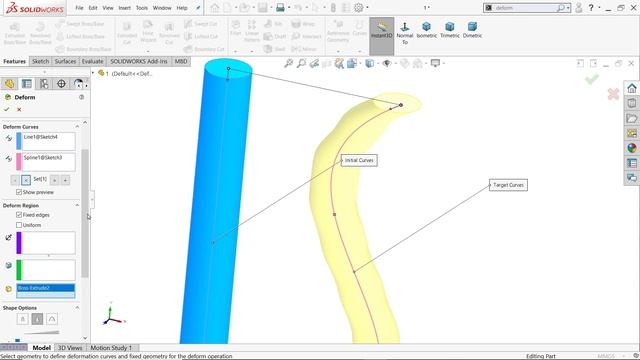Select the Normal To view icon
Image resolution: width=640 pixels, height=360 pixels.
click(404, 33)
